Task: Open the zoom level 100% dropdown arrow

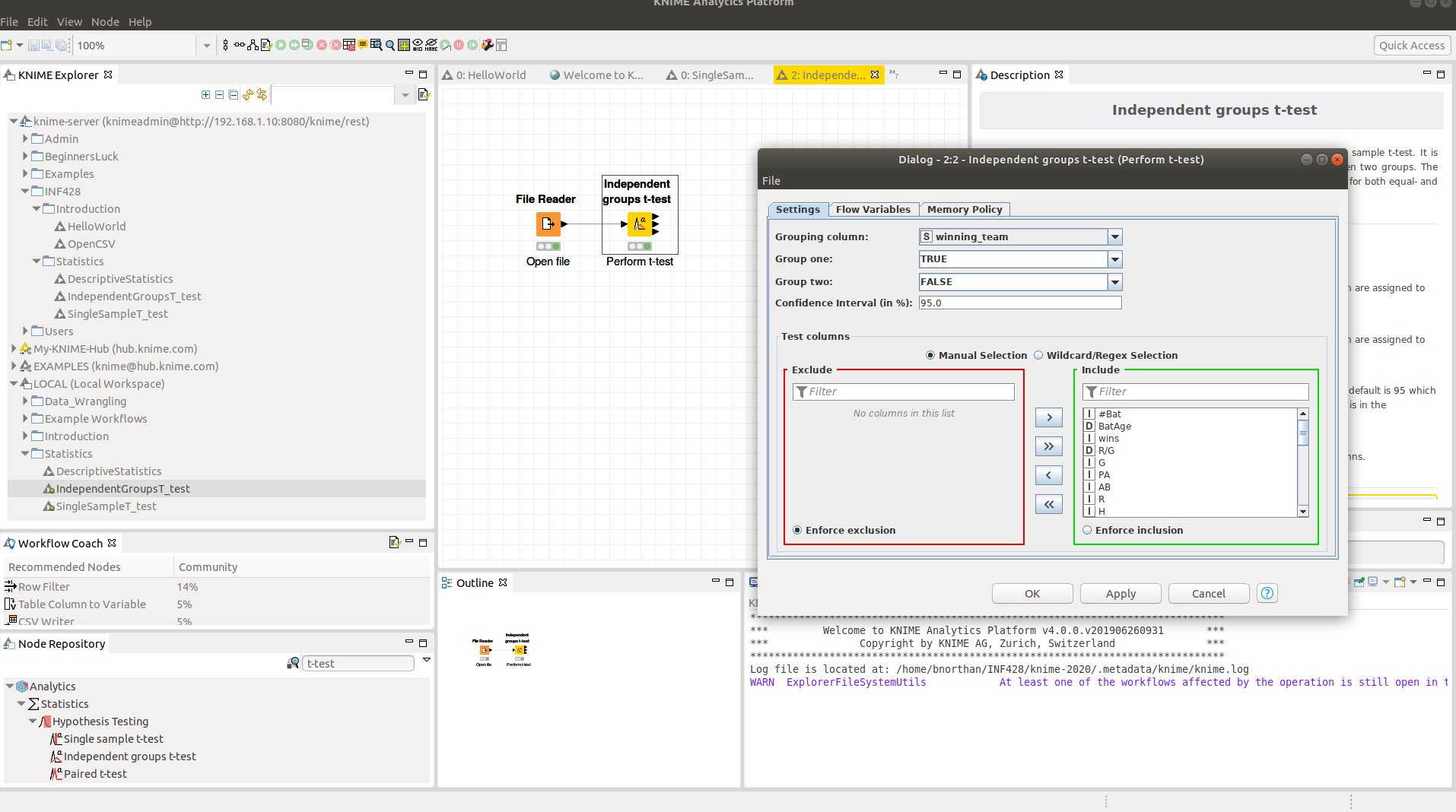Action: pyautogui.click(x=206, y=46)
